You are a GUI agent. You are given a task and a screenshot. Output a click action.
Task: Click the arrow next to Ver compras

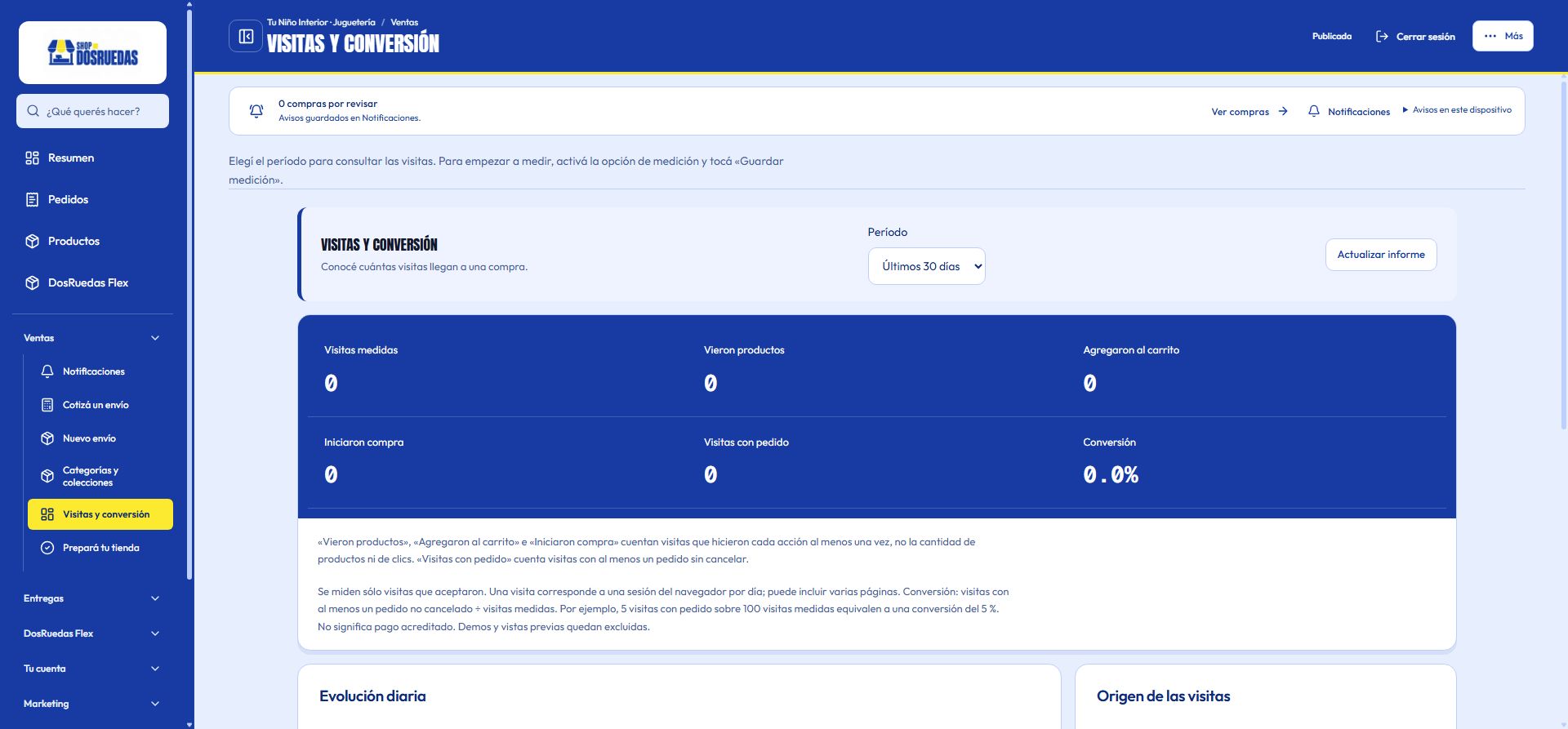click(1283, 112)
